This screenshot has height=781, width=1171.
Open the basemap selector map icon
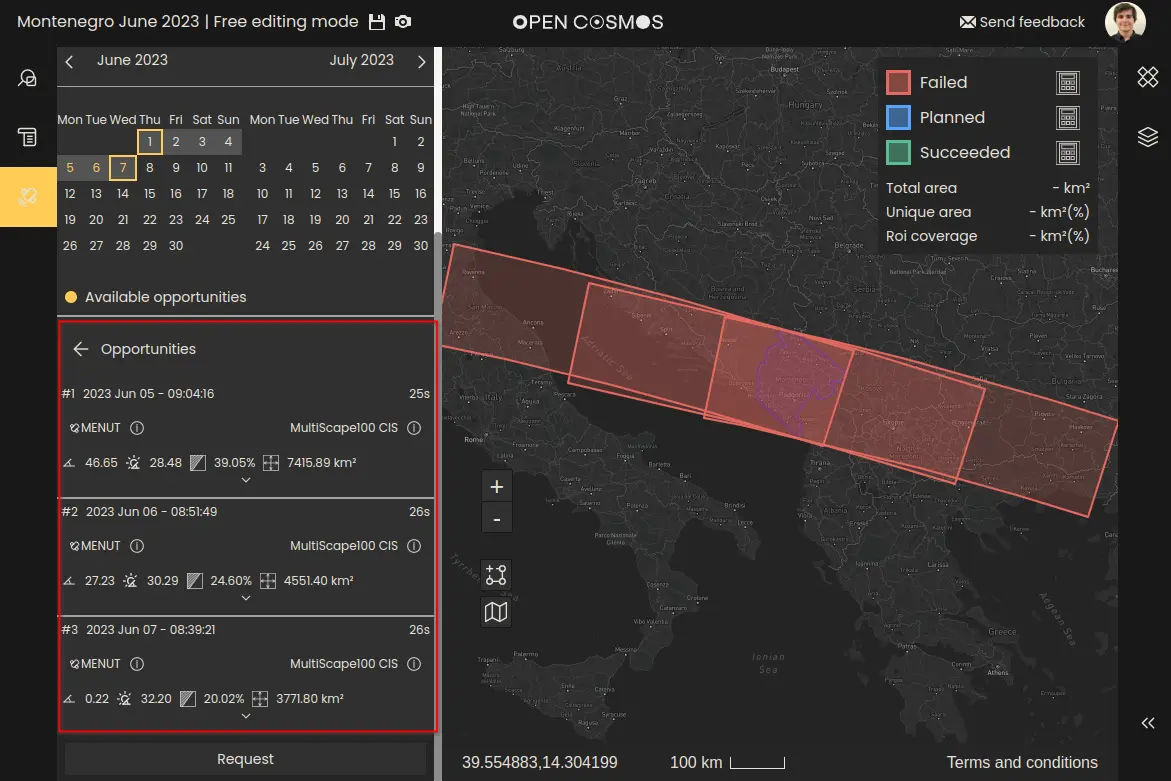(496, 612)
